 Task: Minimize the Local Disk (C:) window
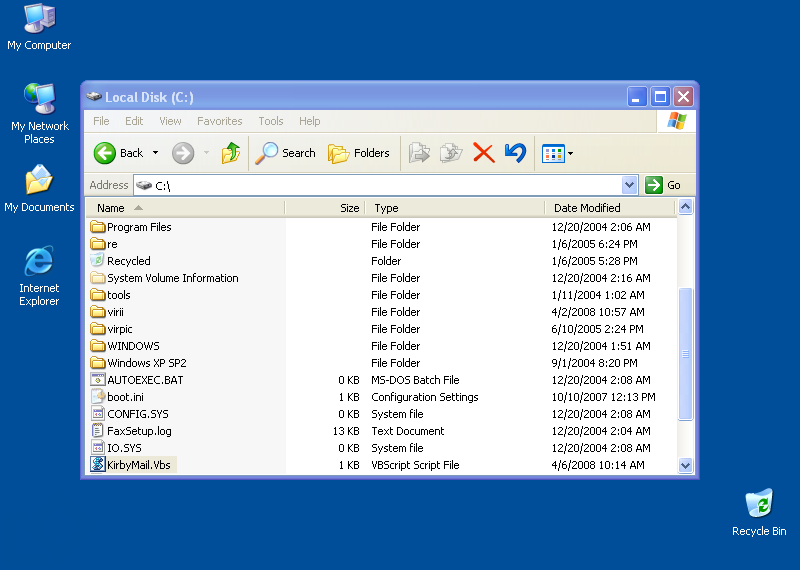637,96
